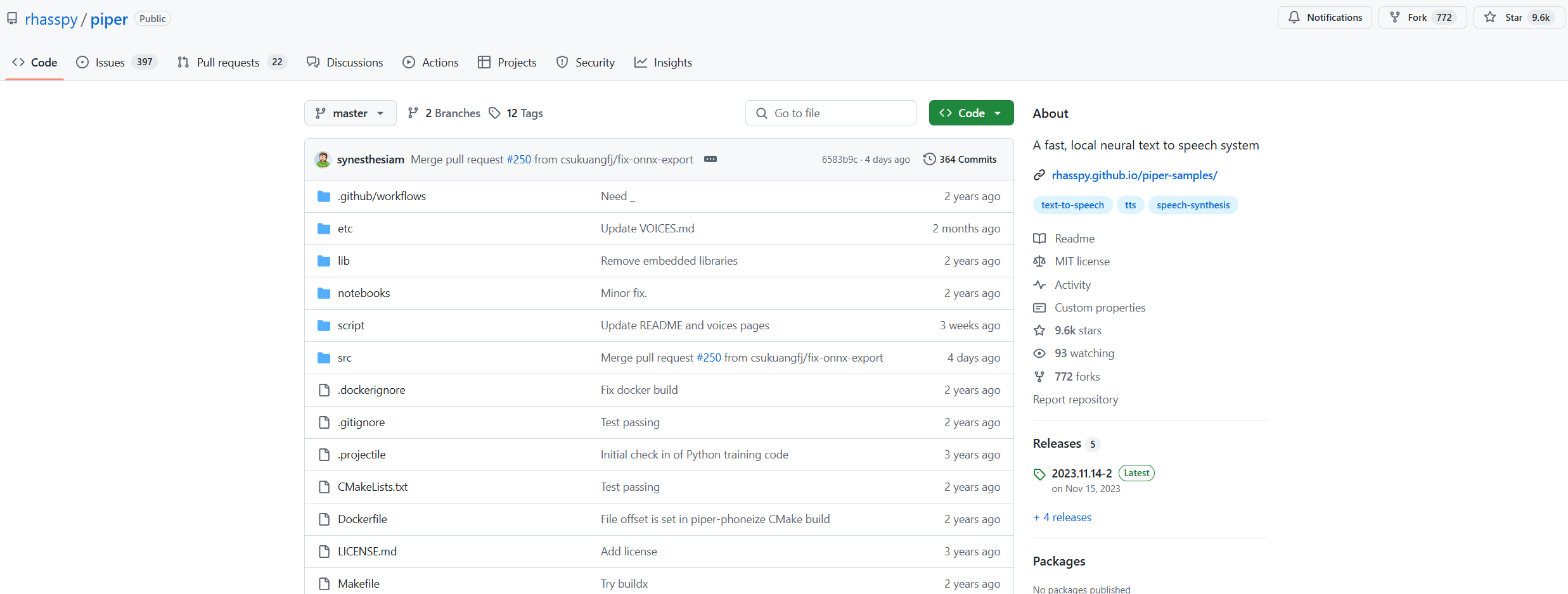Open commit hash 6583b9c
Image resolution: width=1568 pixels, height=594 pixels.
(840, 160)
